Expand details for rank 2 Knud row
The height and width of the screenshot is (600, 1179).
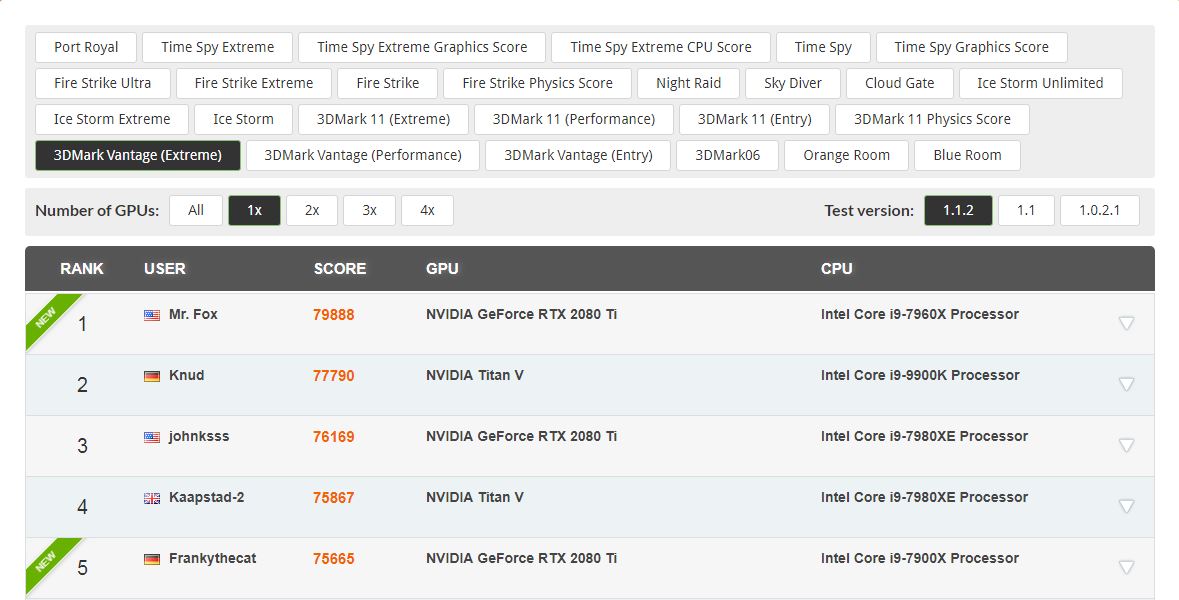pos(1126,384)
